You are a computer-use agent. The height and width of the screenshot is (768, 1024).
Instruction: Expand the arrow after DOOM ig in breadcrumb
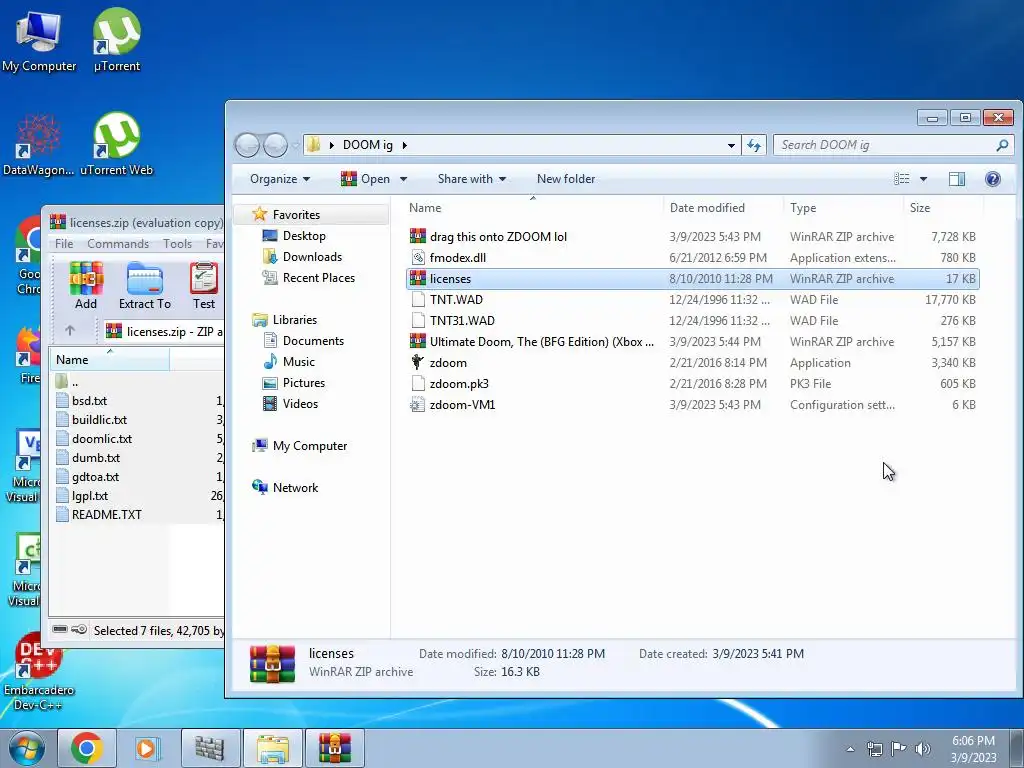point(404,145)
